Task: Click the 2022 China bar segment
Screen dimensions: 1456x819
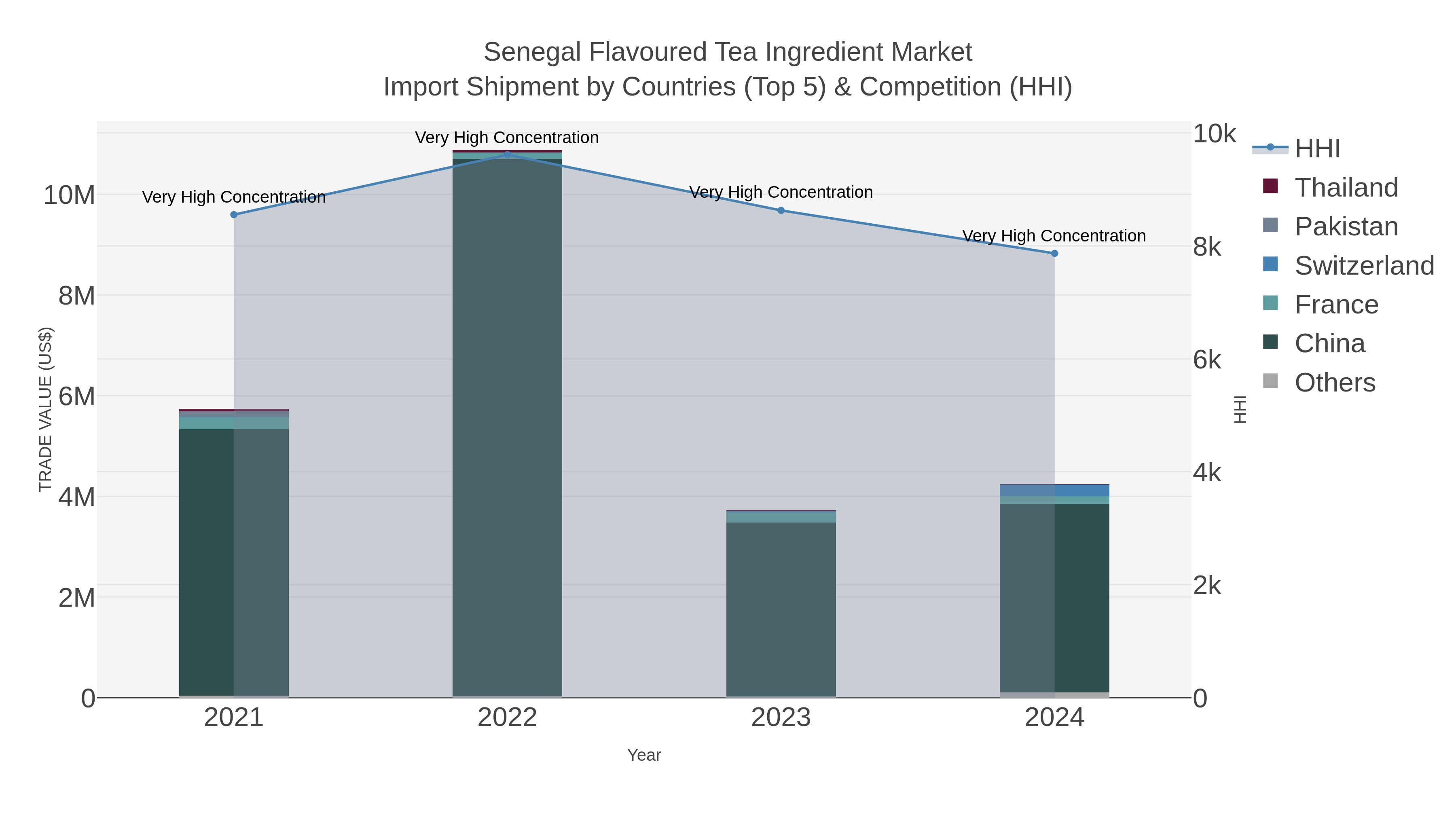Action: 507,427
